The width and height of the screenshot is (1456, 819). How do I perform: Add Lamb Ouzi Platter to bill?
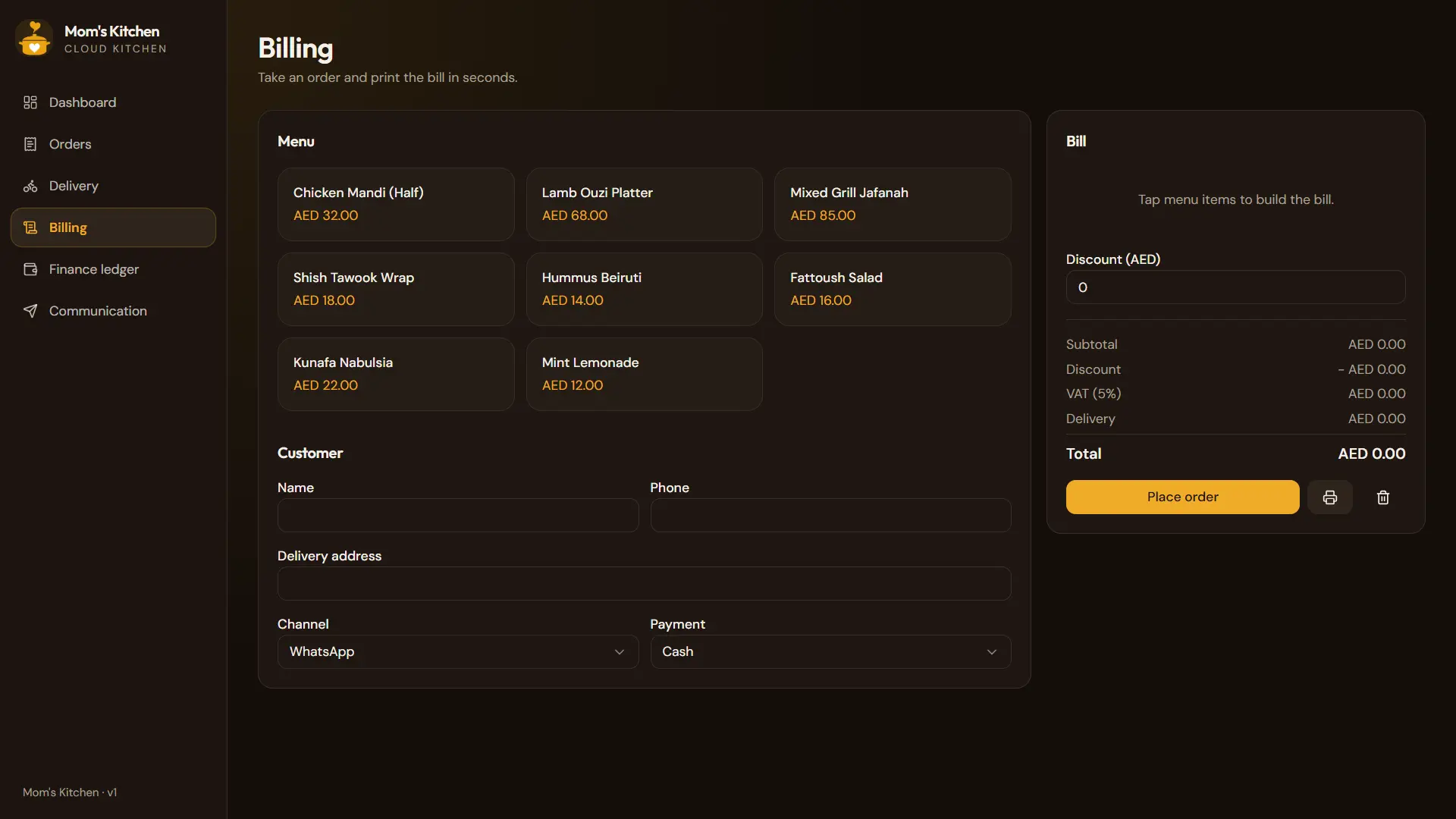(645, 204)
